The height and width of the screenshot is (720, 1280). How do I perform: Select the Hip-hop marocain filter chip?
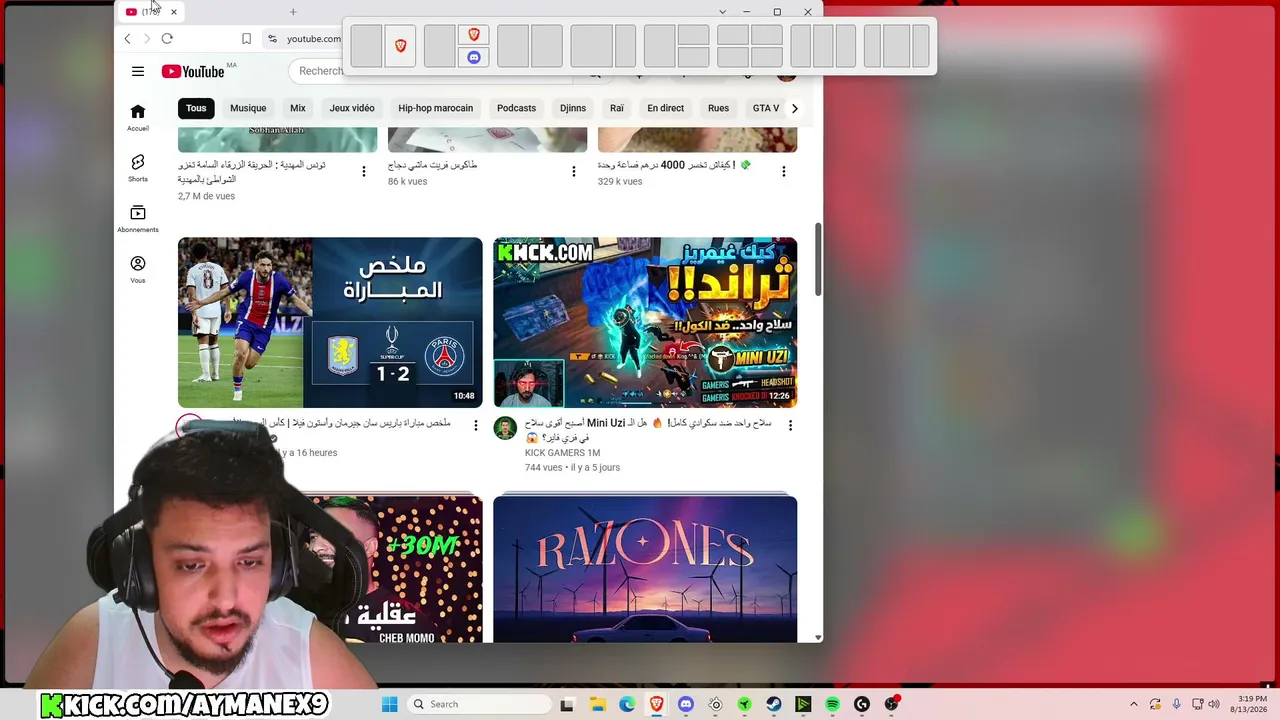point(436,108)
